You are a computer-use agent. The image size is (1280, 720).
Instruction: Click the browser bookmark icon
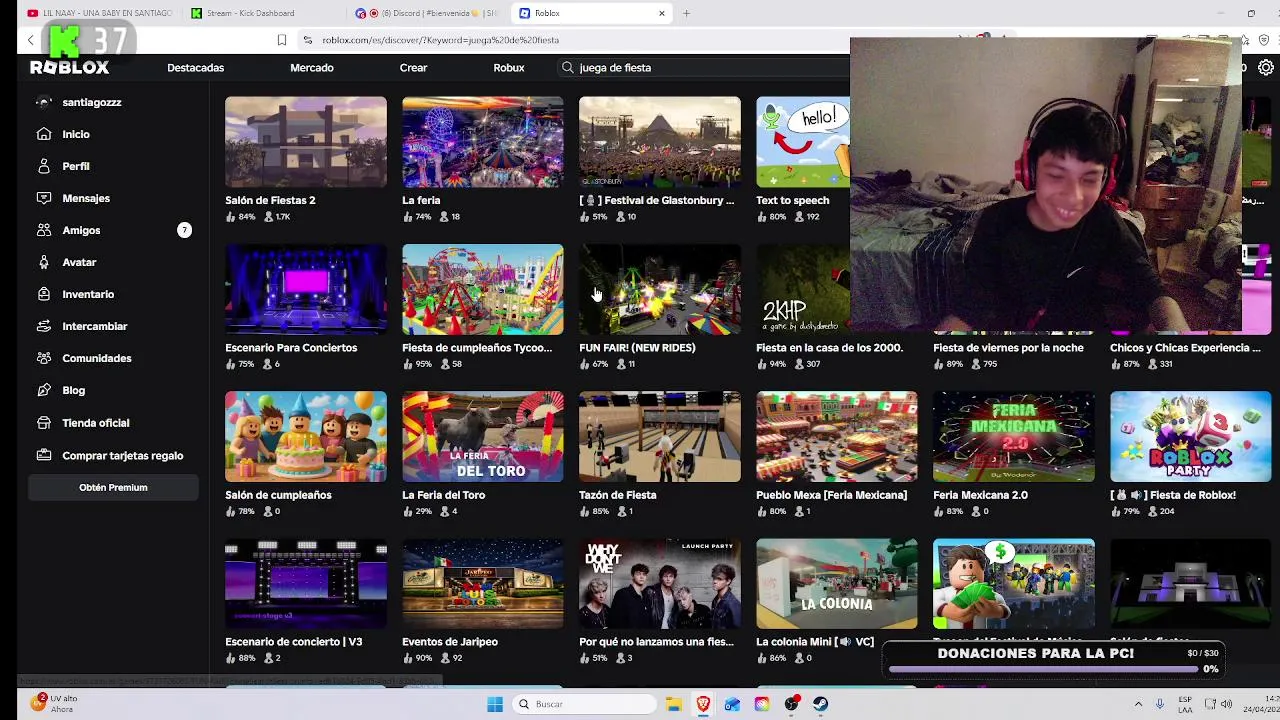point(282,40)
